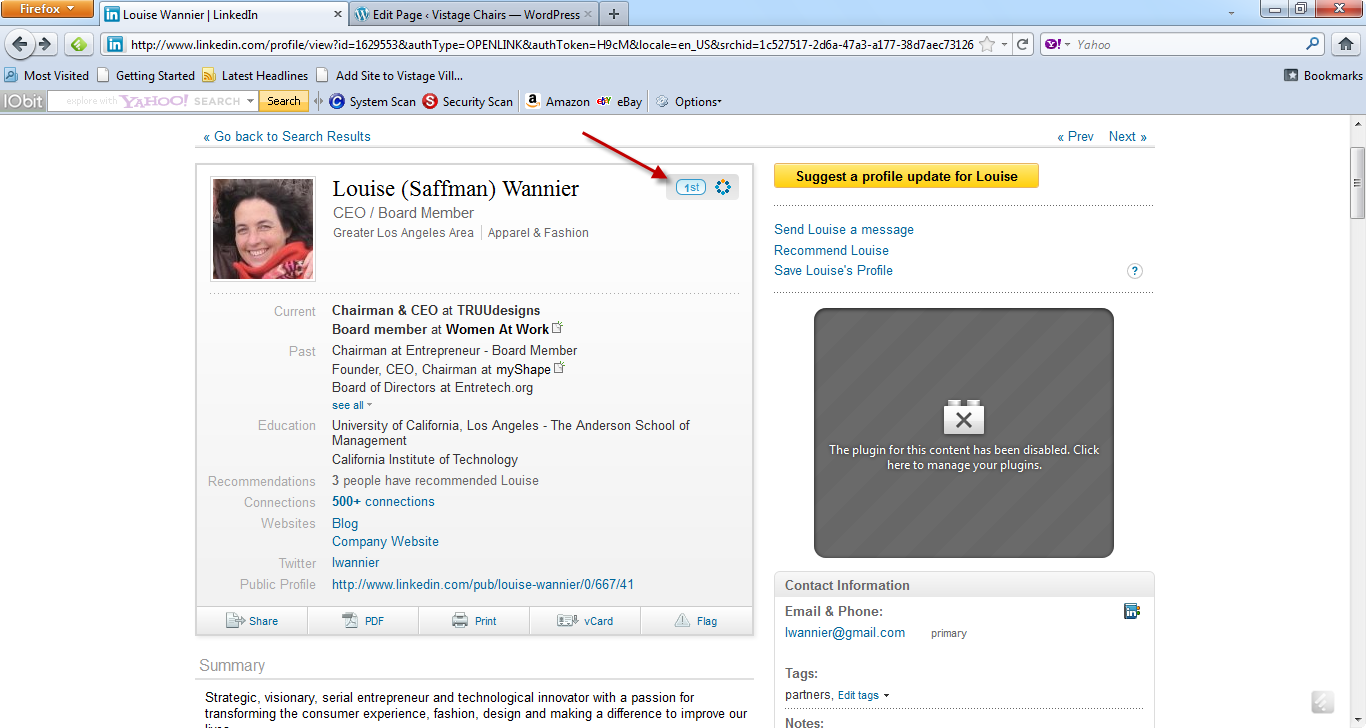Download the profile as PDF
Image resolution: width=1366 pixels, height=728 pixels.
coord(363,621)
